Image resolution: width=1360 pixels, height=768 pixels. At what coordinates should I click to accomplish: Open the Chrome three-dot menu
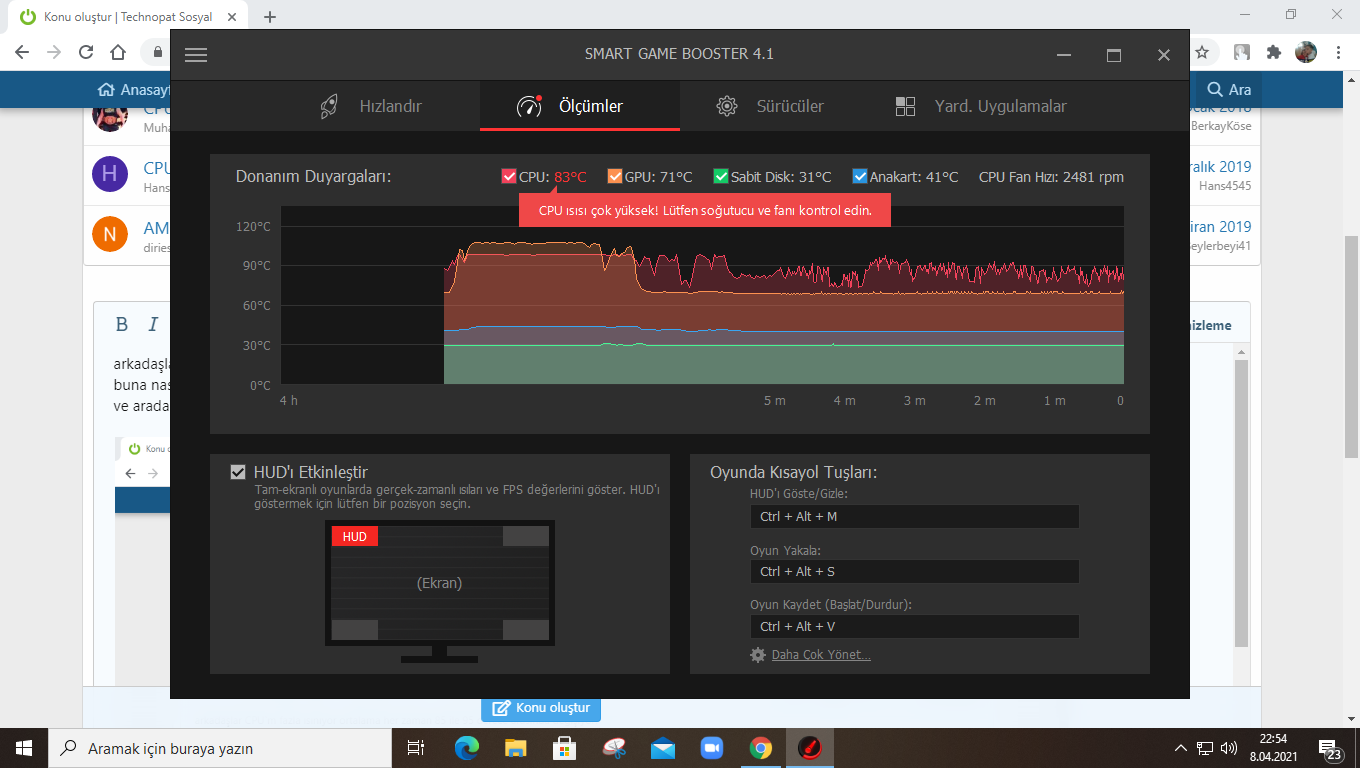pos(1338,52)
